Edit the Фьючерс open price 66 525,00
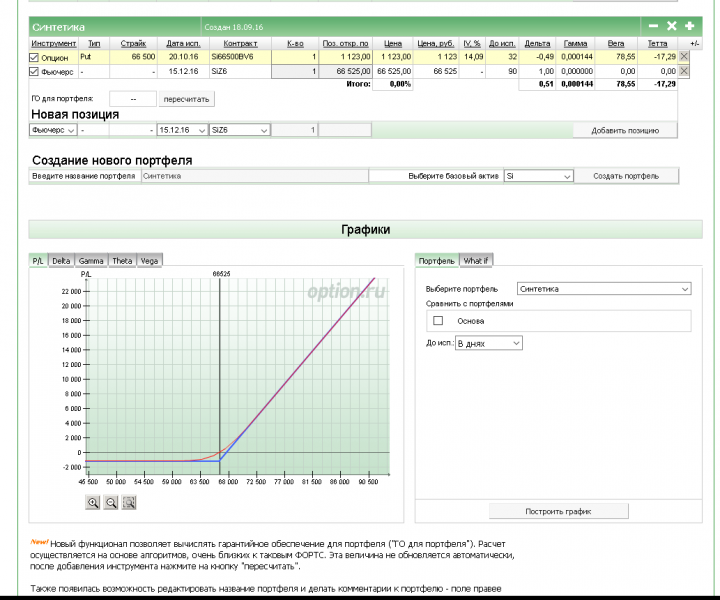The image size is (720, 600). click(345, 71)
